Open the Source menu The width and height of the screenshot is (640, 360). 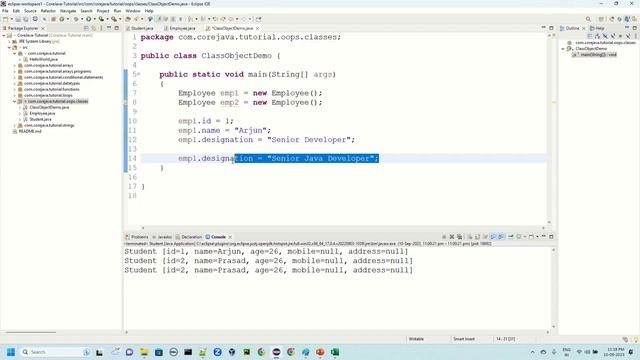coord(30,11)
